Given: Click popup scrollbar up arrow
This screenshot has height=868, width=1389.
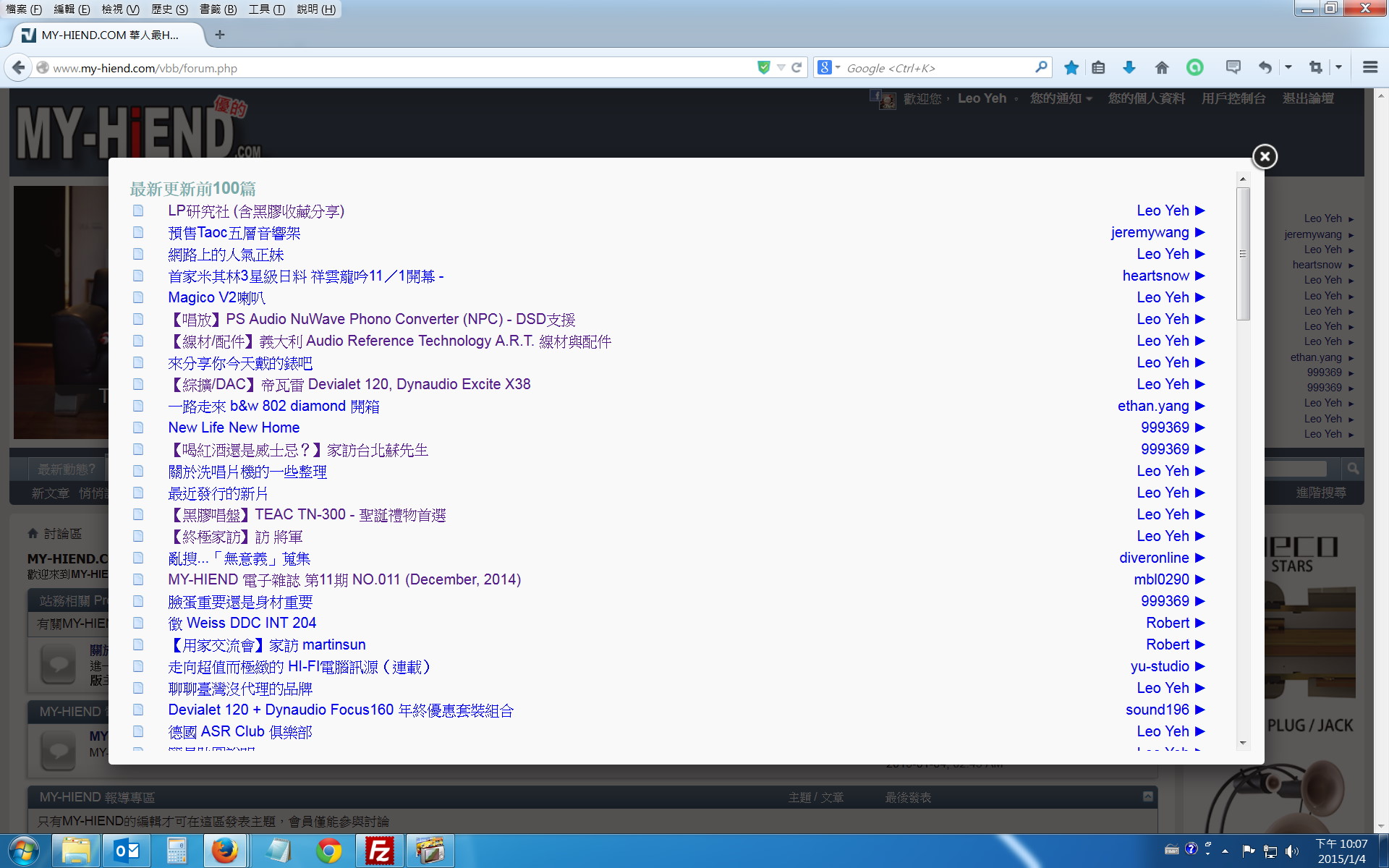Looking at the screenshot, I should click(1243, 178).
